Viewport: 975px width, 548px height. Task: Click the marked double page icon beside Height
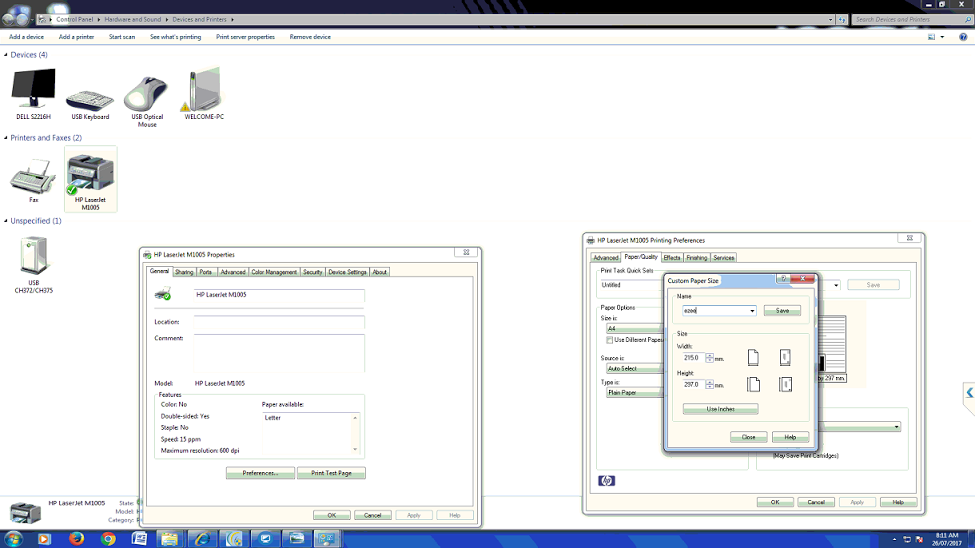click(x=785, y=384)
